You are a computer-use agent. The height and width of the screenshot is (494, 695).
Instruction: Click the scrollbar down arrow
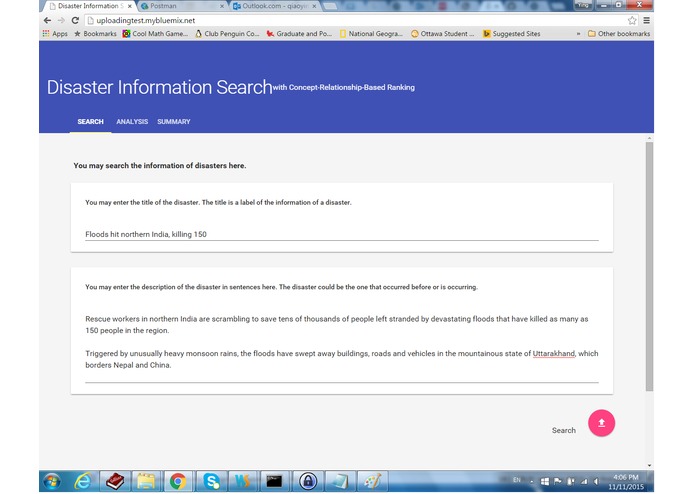tap(649, 465)
